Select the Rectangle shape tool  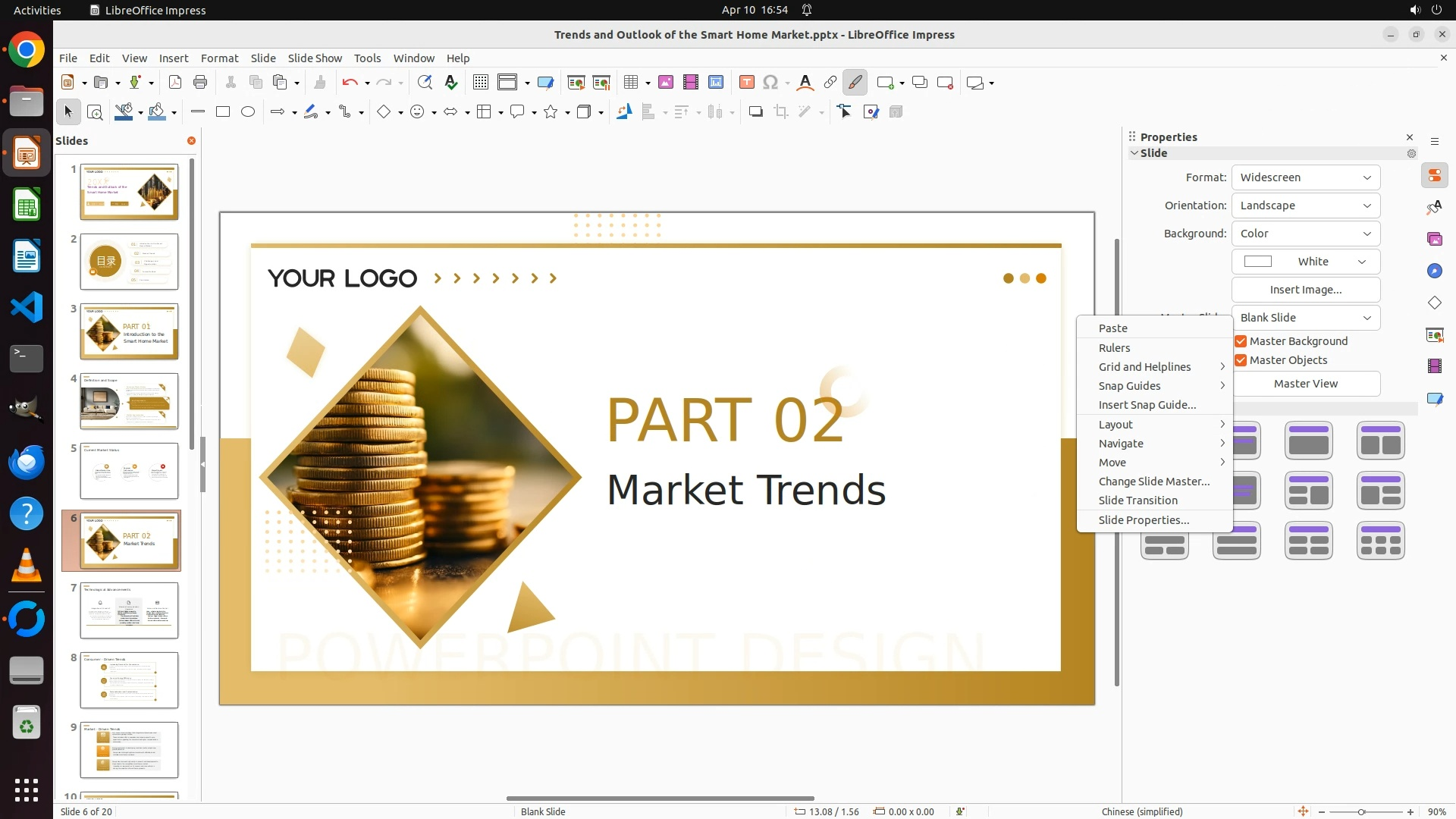(223, 112)
